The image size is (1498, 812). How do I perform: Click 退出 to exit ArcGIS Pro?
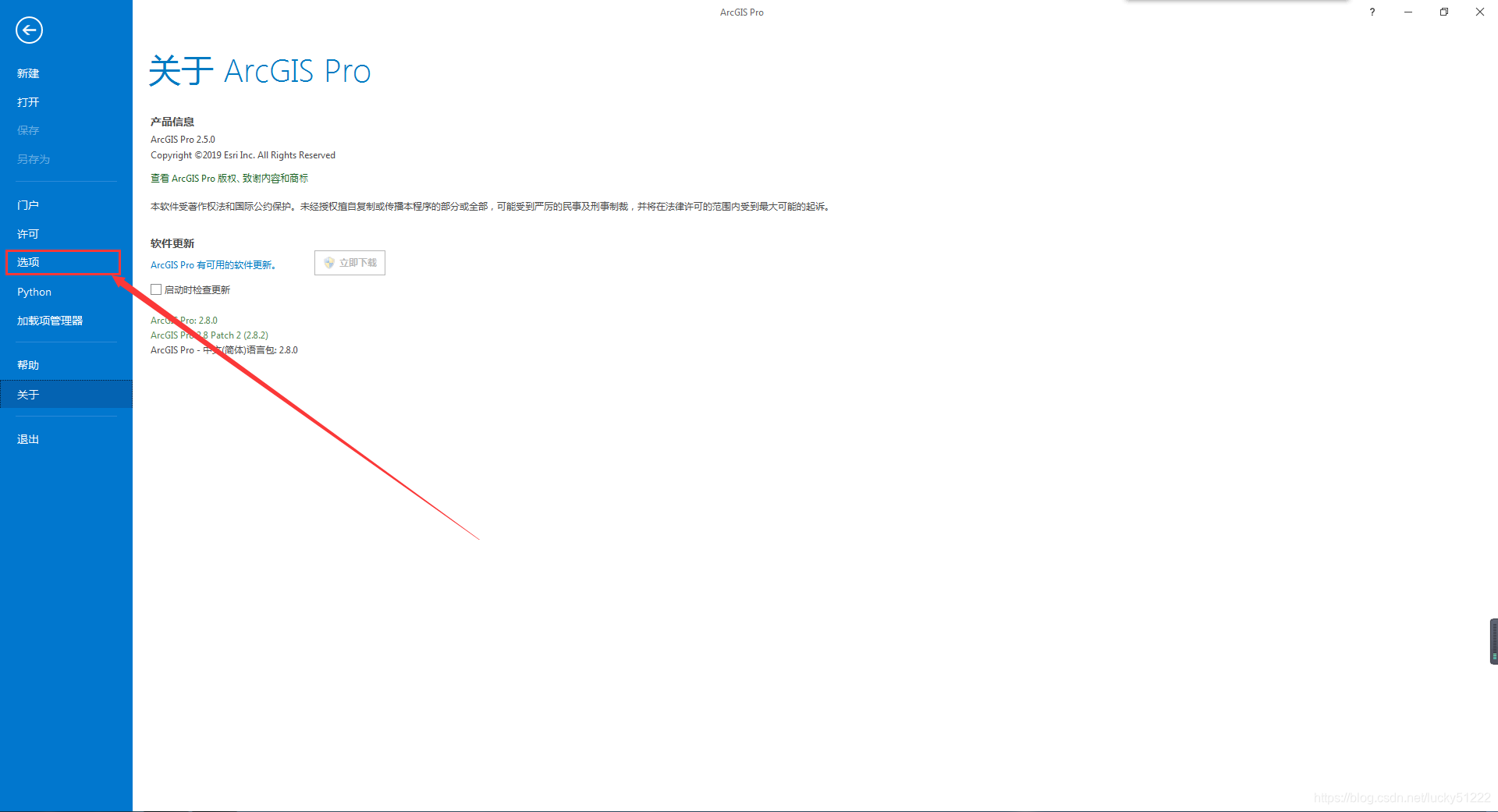point(28,439)
